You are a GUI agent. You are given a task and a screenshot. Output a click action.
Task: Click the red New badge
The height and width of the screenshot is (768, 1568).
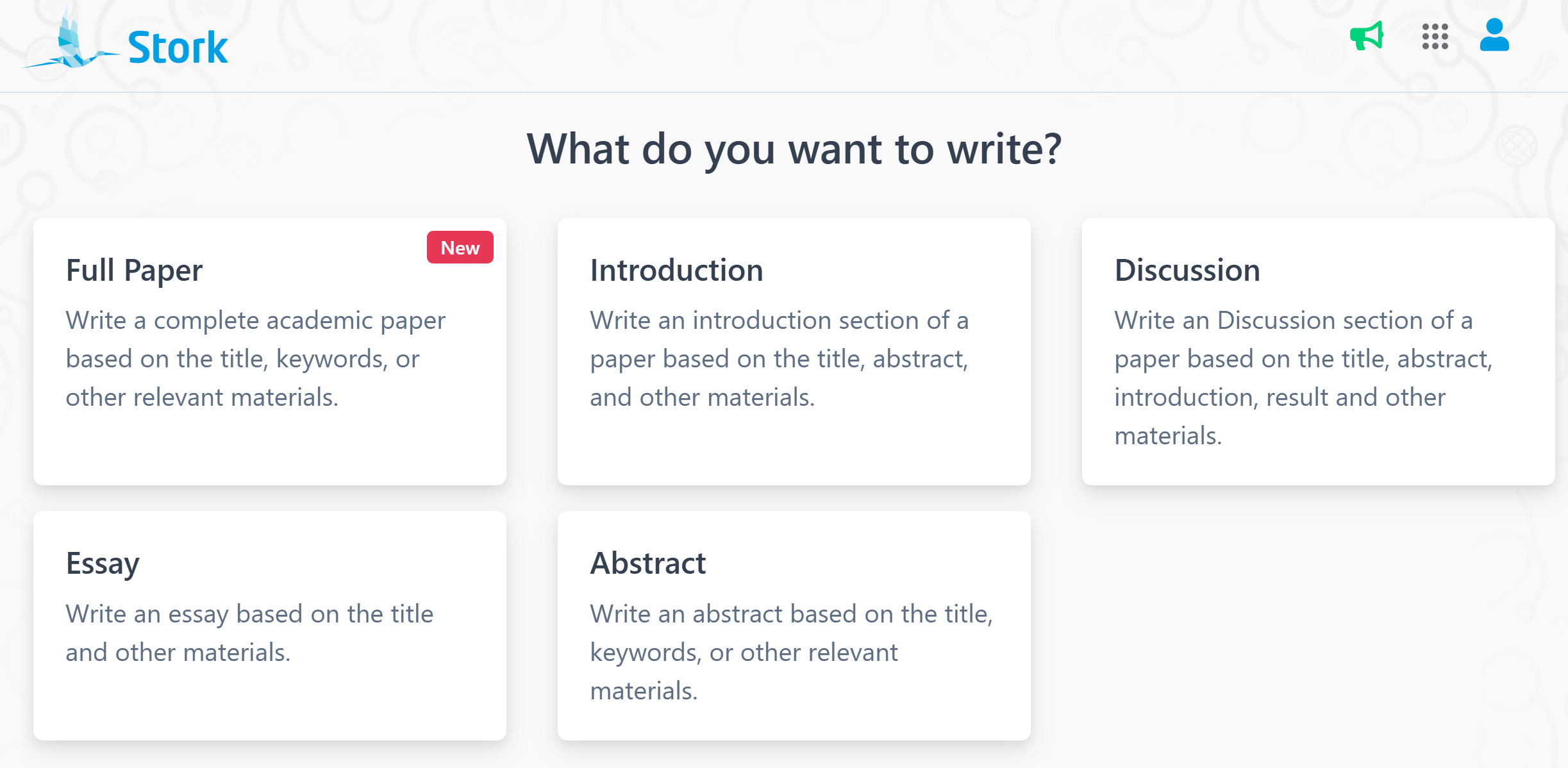[x=460, y=247]
